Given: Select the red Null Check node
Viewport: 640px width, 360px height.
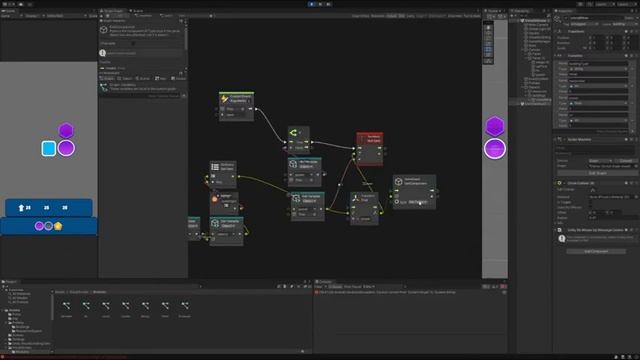Looking at the screenshot, I should 369,149.
